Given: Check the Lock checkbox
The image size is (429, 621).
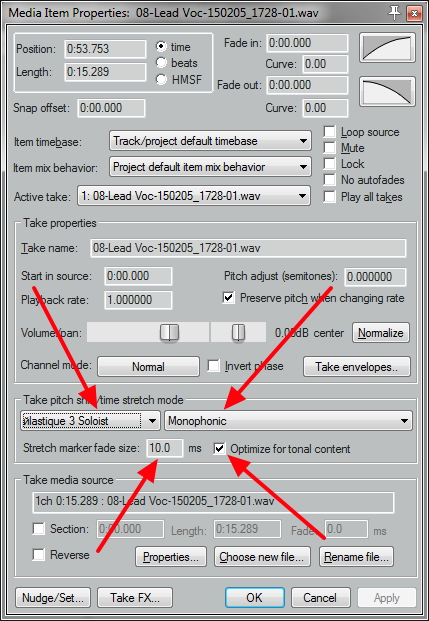Looking at the screenshot, I should coord(330,164).
